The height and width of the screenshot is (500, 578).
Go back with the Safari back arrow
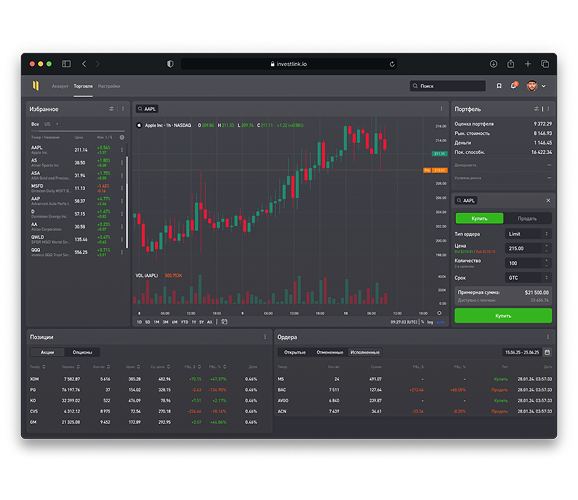click(84, 64)
